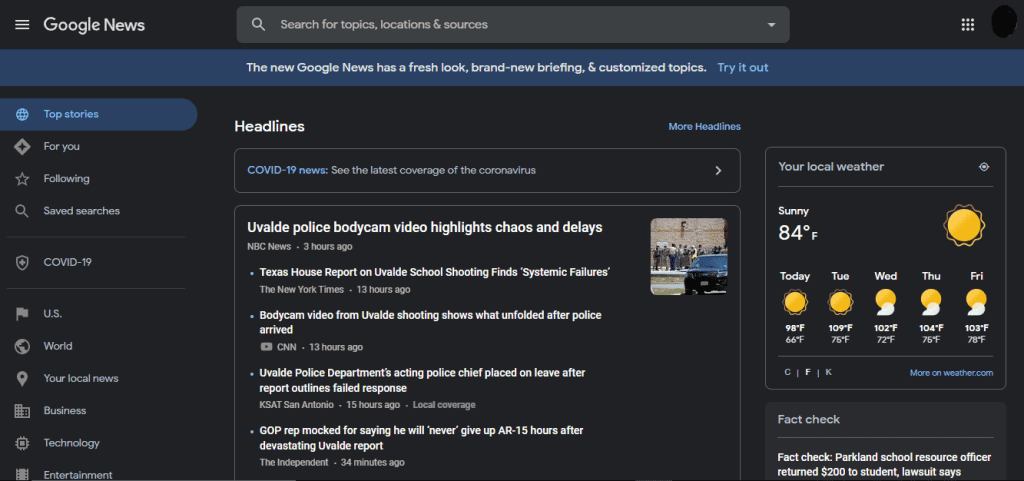Click the For you diamond icon

pyautogui.click(x=22, y=147)
